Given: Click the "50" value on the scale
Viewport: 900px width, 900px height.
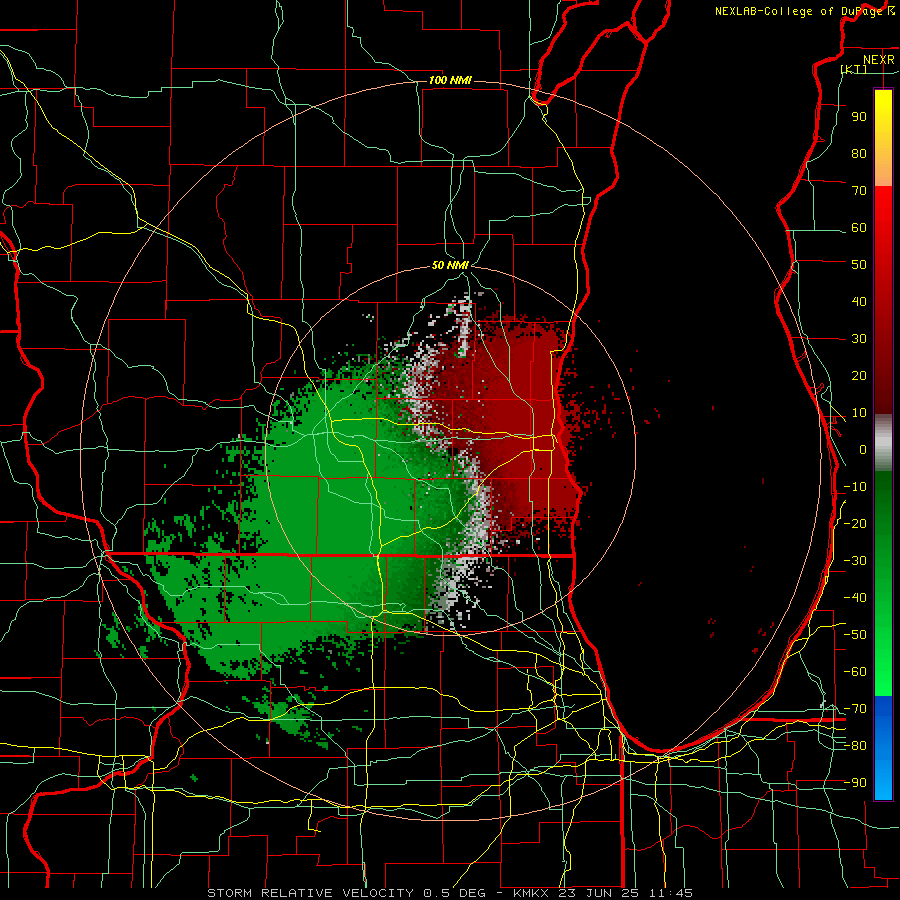Looking at the screenshot, I should [x=859, y=265].
